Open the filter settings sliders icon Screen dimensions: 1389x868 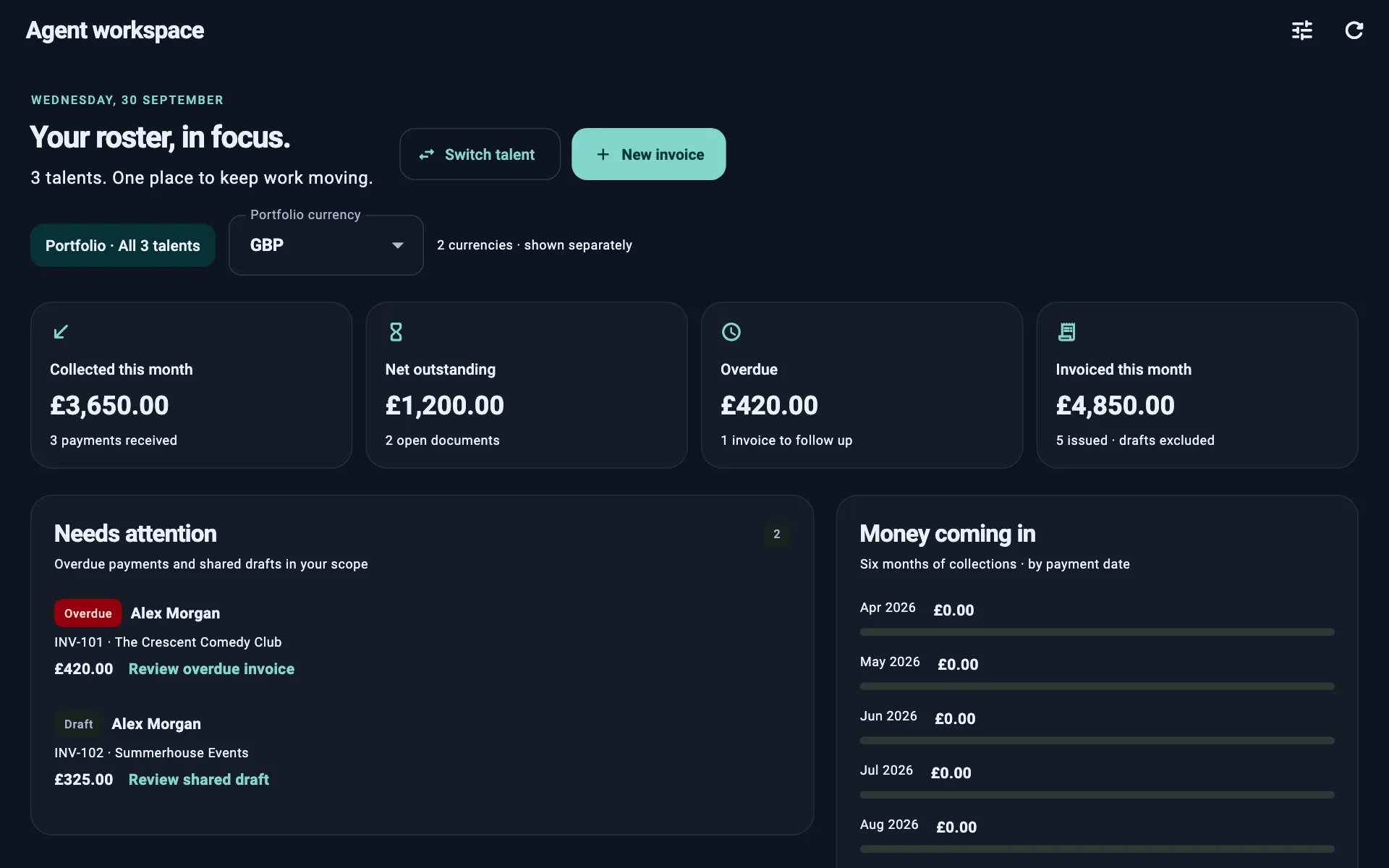(x=1302, y=30)
